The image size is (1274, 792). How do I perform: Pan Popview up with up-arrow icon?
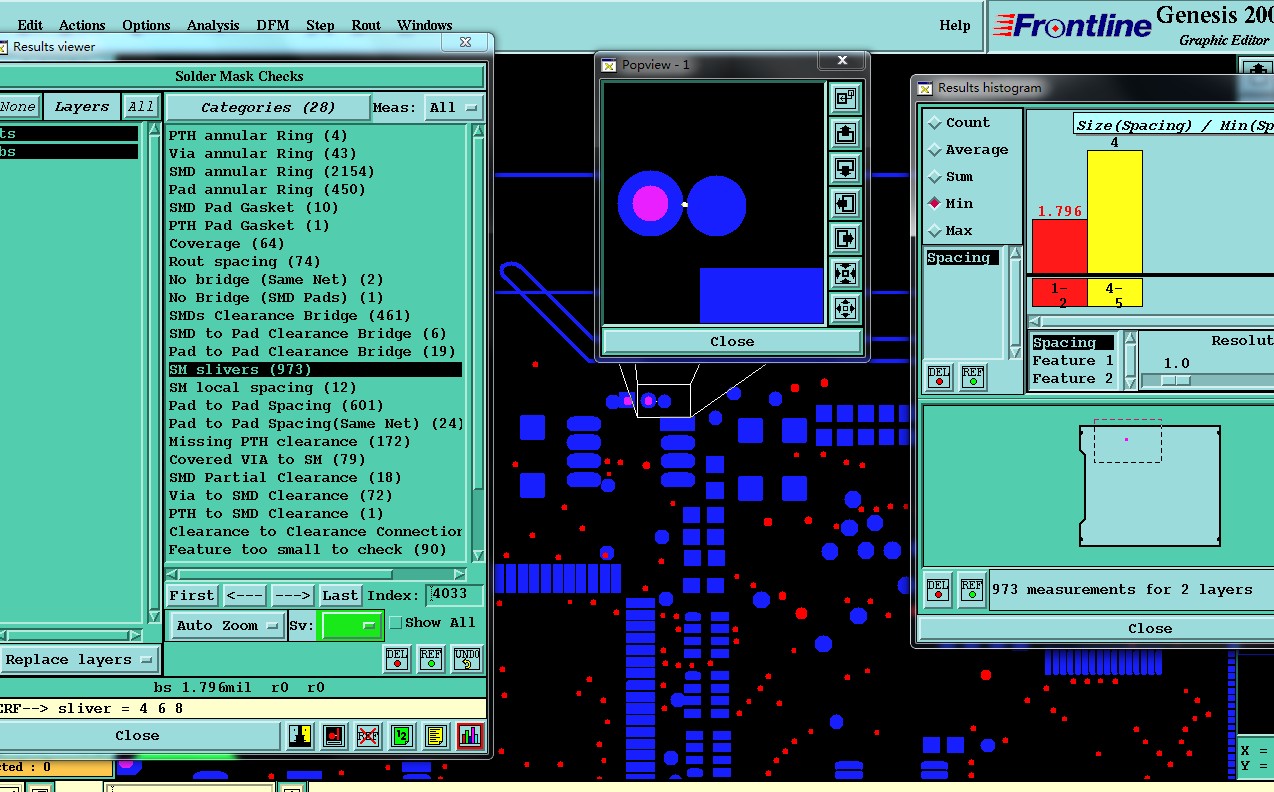click(x=845, y=134)
